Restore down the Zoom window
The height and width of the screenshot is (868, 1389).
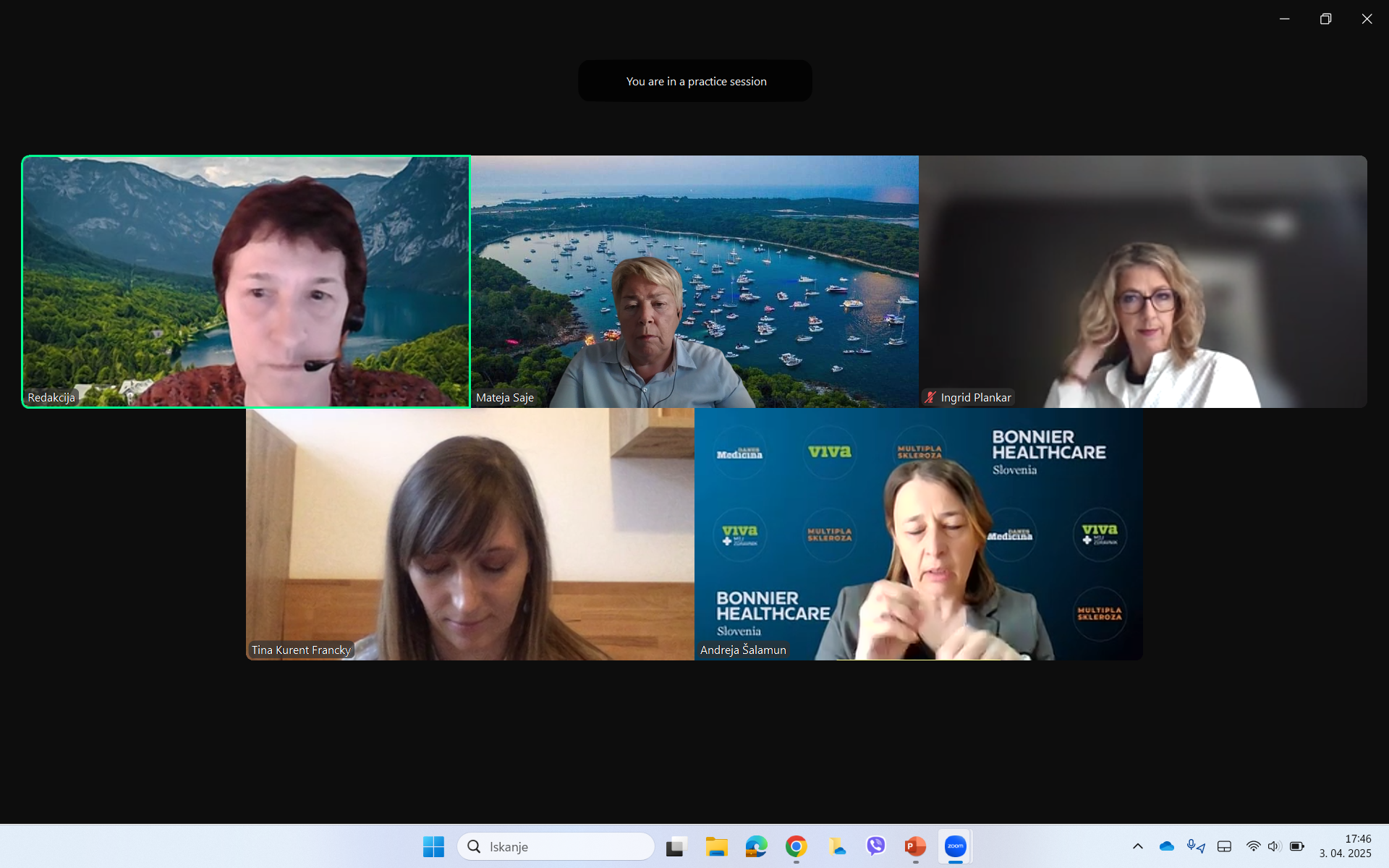click(x=1325, y=19)
